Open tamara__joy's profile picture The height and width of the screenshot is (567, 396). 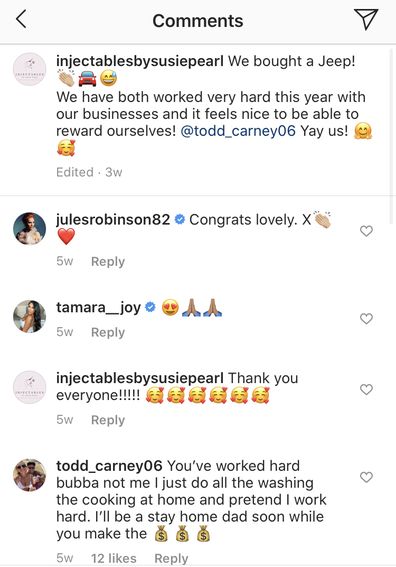click(x=29, y=316)
